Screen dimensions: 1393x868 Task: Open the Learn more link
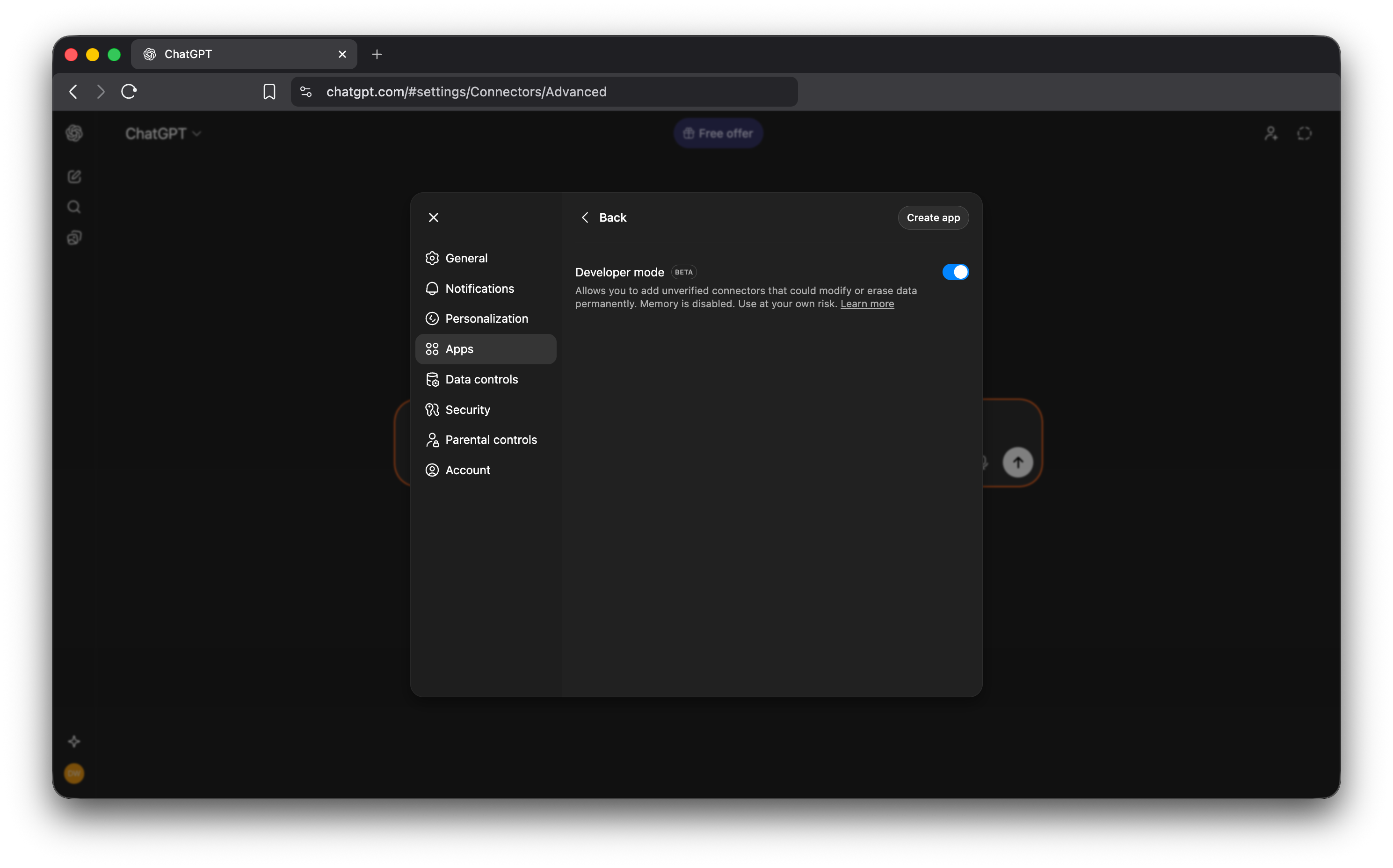(x=867, y=304)
